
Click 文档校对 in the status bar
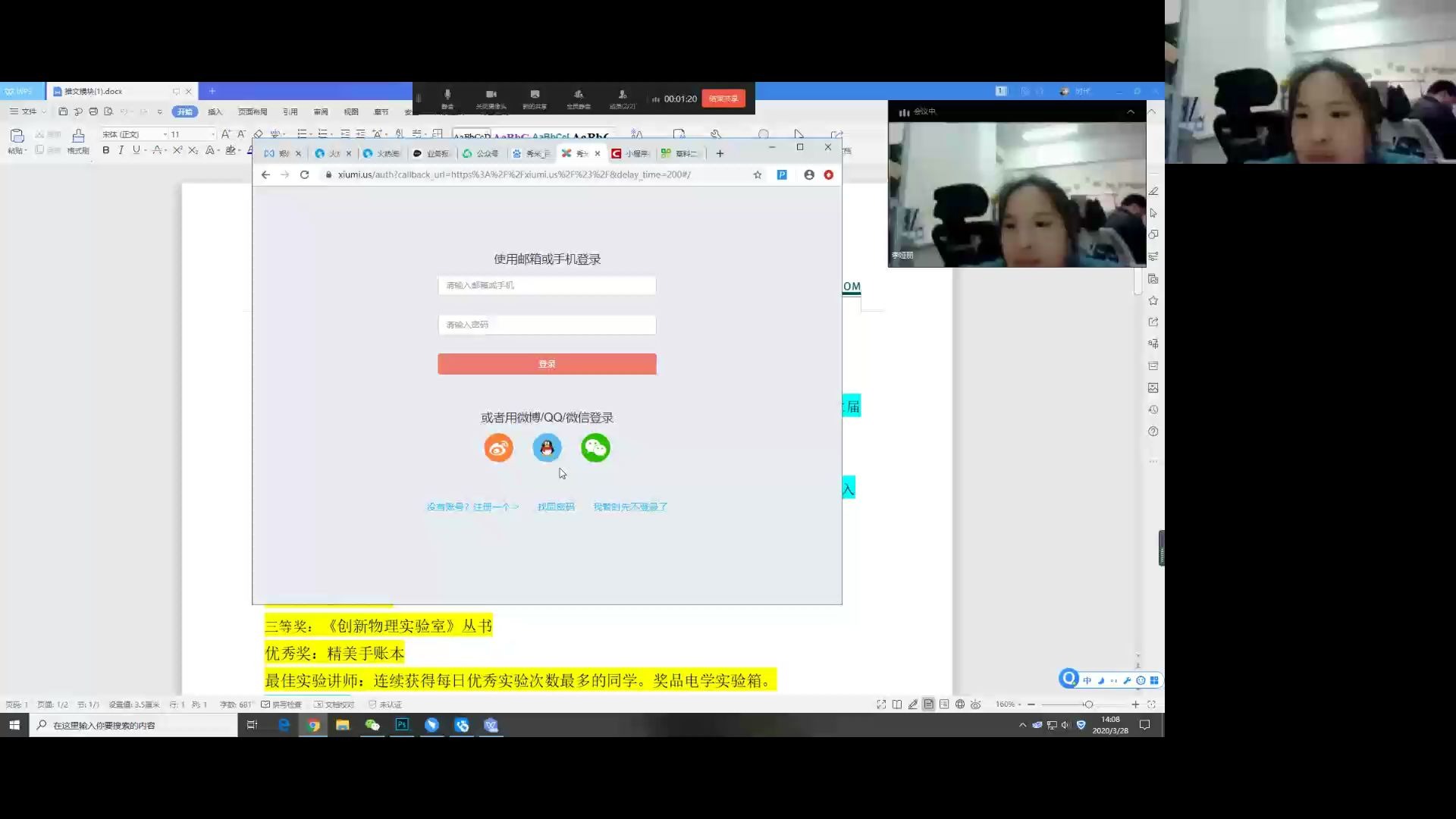(x=334, y=704)
